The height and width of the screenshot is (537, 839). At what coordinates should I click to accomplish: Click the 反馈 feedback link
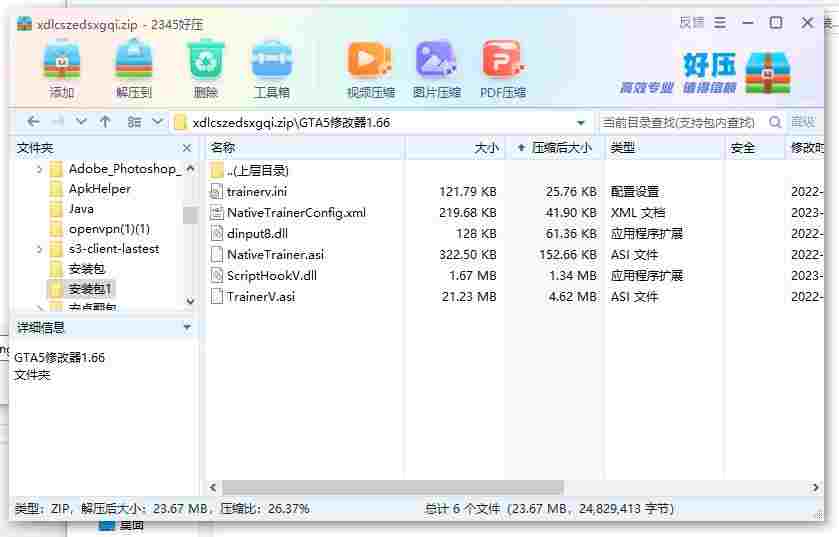coord(692,23)
